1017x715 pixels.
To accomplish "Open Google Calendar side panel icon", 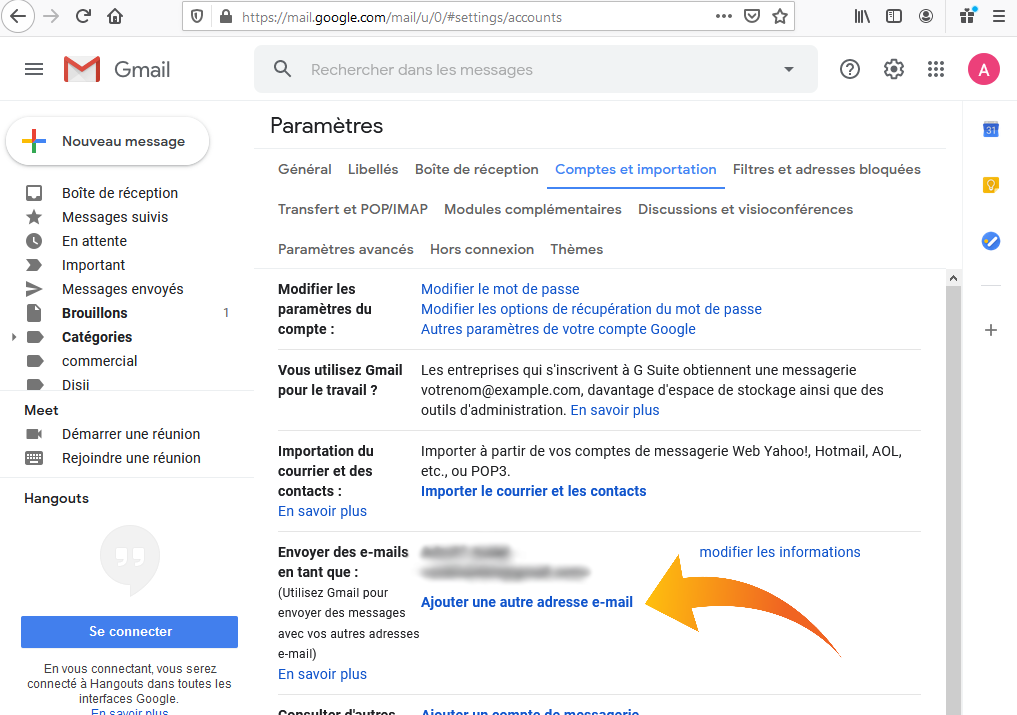I will tap(990, 129).
